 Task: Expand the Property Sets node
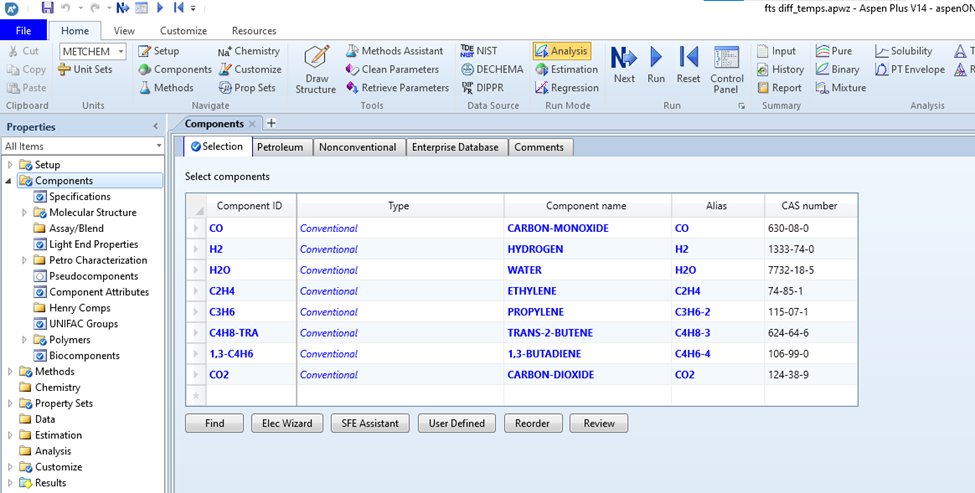click(x=9, y=403)
